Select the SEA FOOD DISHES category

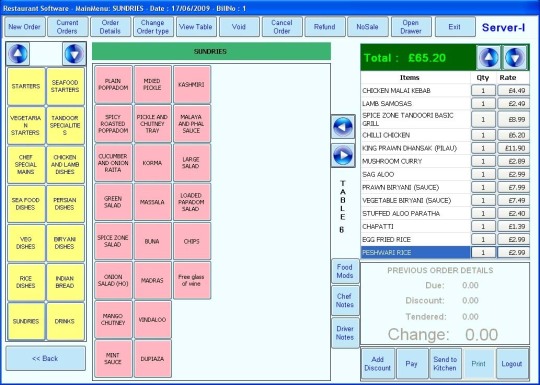[x=26, y=204]
